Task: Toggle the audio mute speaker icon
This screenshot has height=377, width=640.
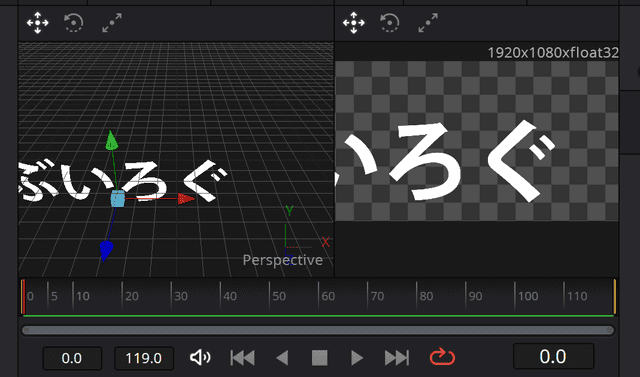Action: coord(200,357)
